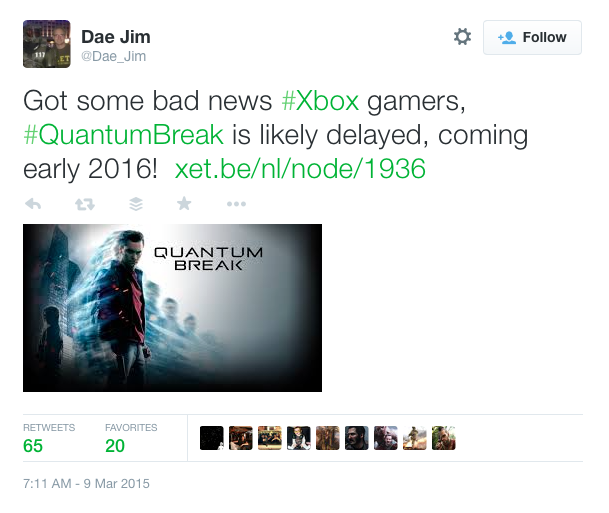Open the last retweeter avatar in row
Screen dimensions: 609x513
click(444, 438)
